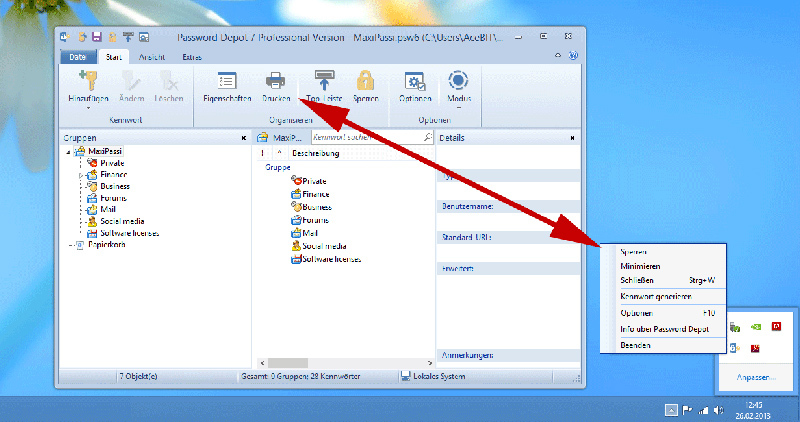Select Mail in the center list
The image size is (800, 422).
click(x=310, y=233)
